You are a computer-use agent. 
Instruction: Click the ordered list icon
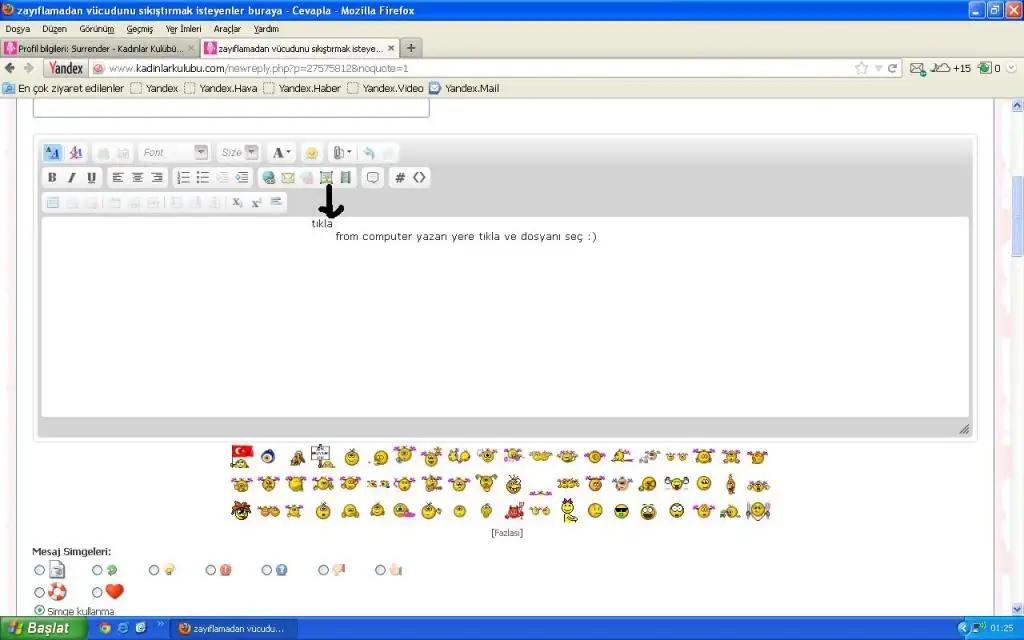[183, 178]
